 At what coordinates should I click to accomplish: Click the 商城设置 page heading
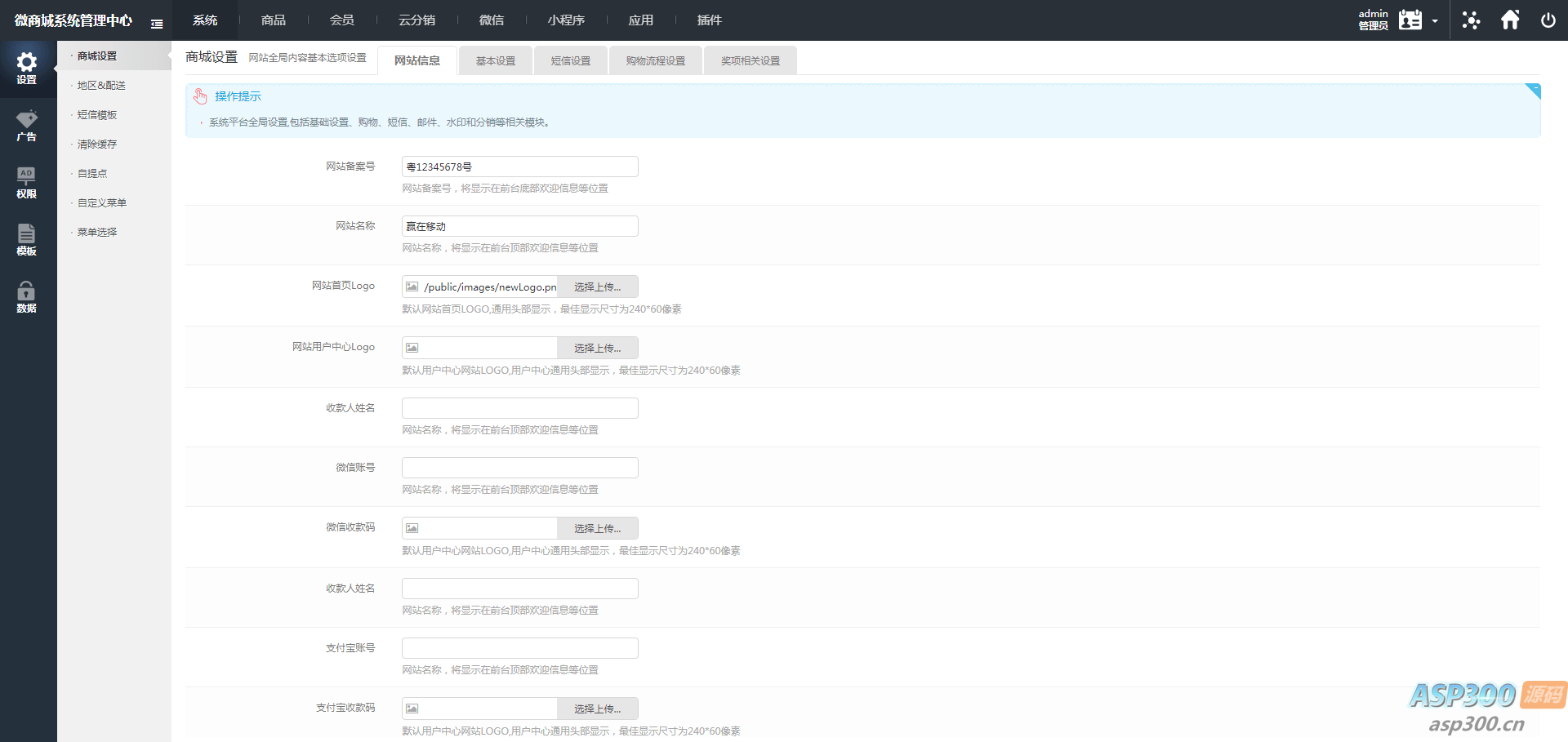coord(212,57)
